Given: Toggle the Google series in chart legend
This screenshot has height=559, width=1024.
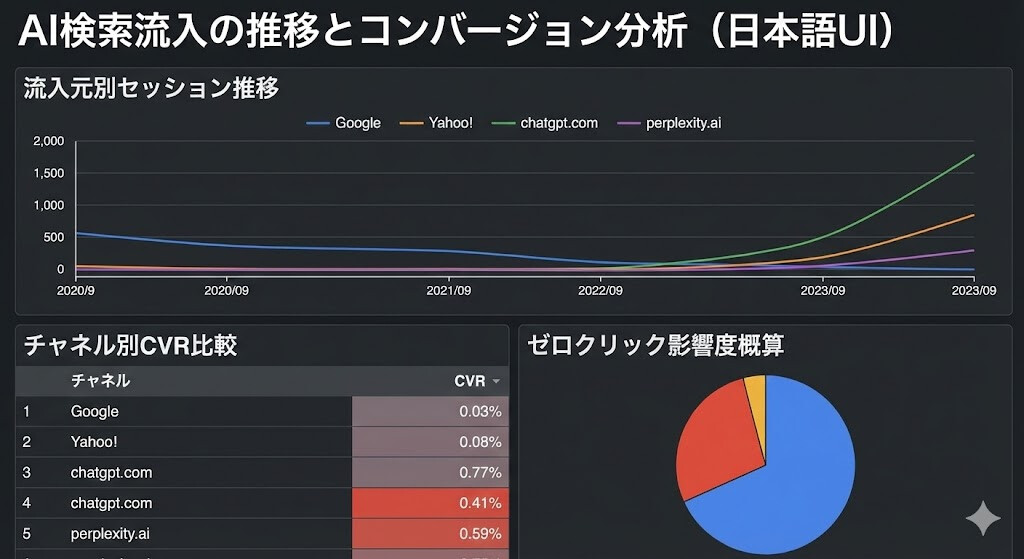Looking at the screenshot, I should [344, 123].
